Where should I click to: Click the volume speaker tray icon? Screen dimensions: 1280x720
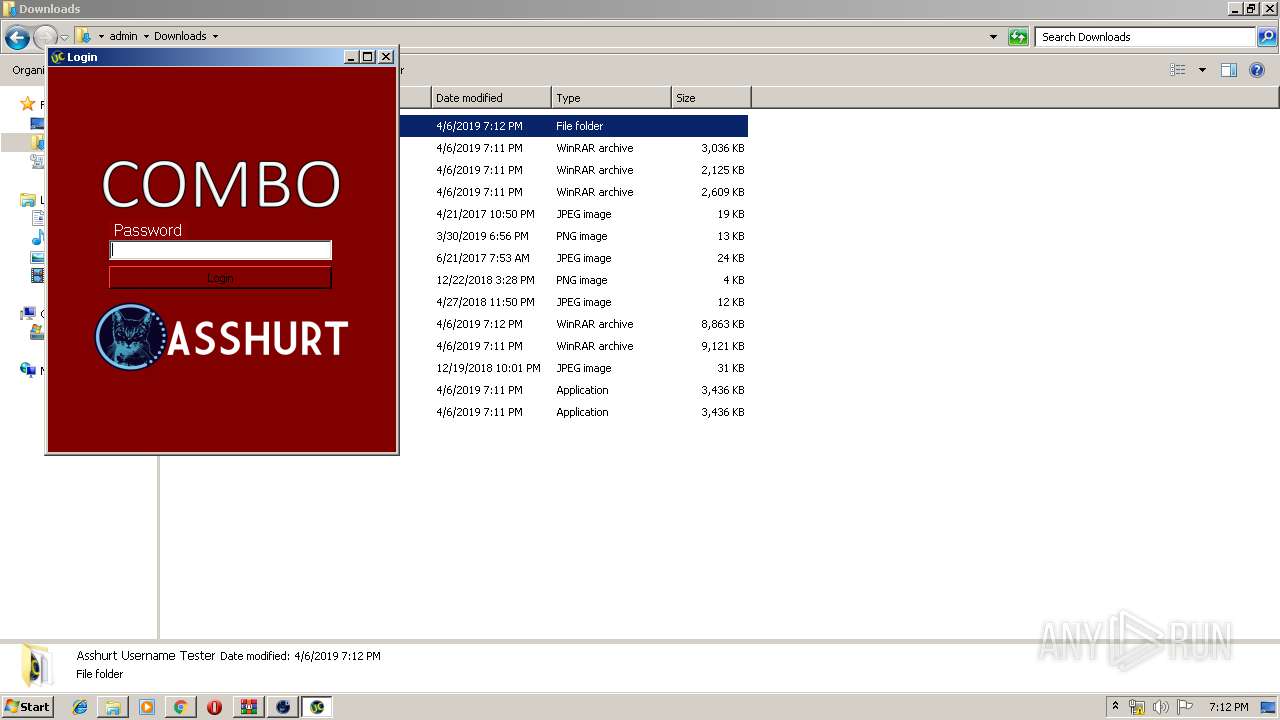[x=1161, y=707]
